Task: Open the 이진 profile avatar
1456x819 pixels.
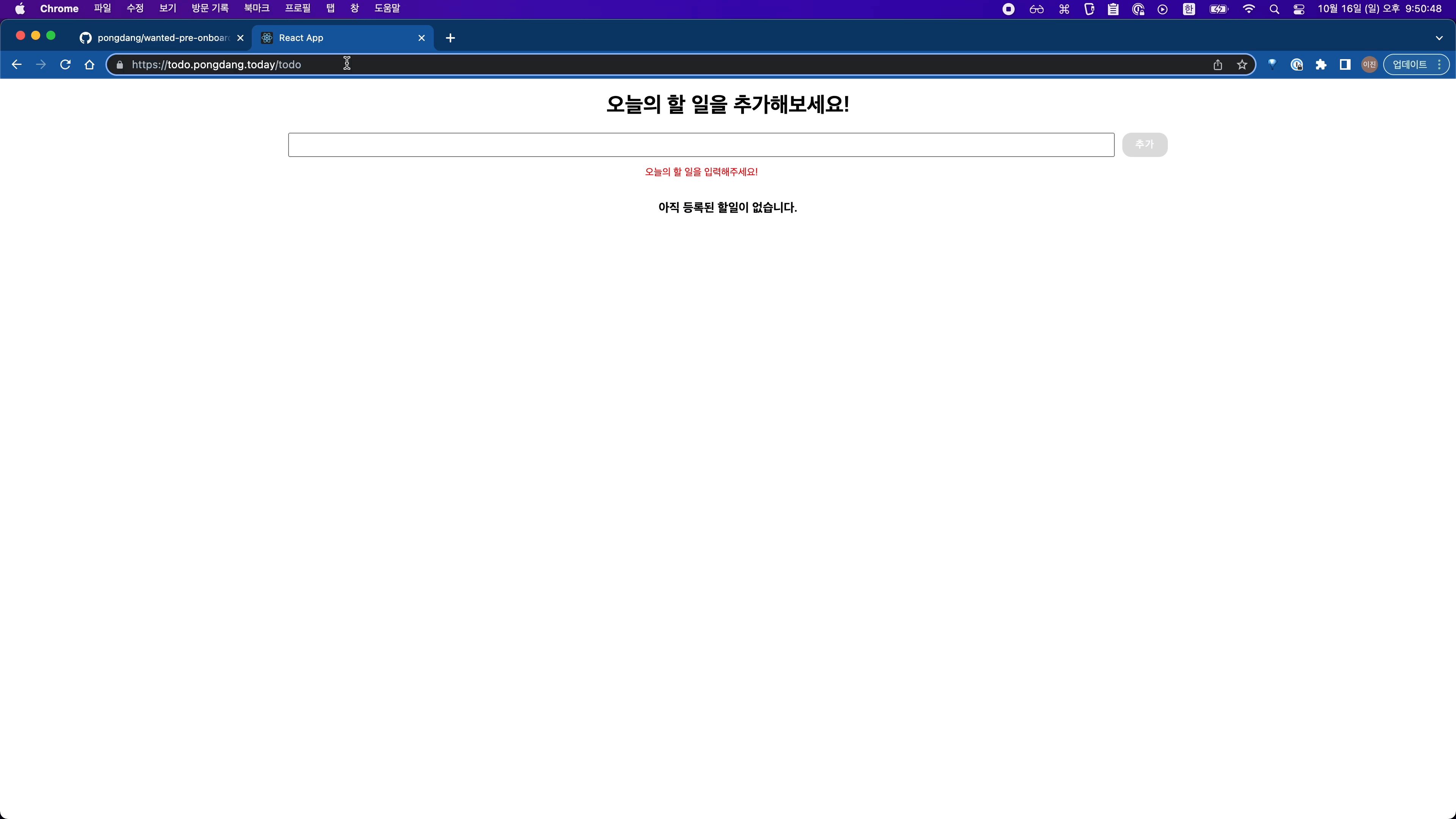Action: 1369,64
